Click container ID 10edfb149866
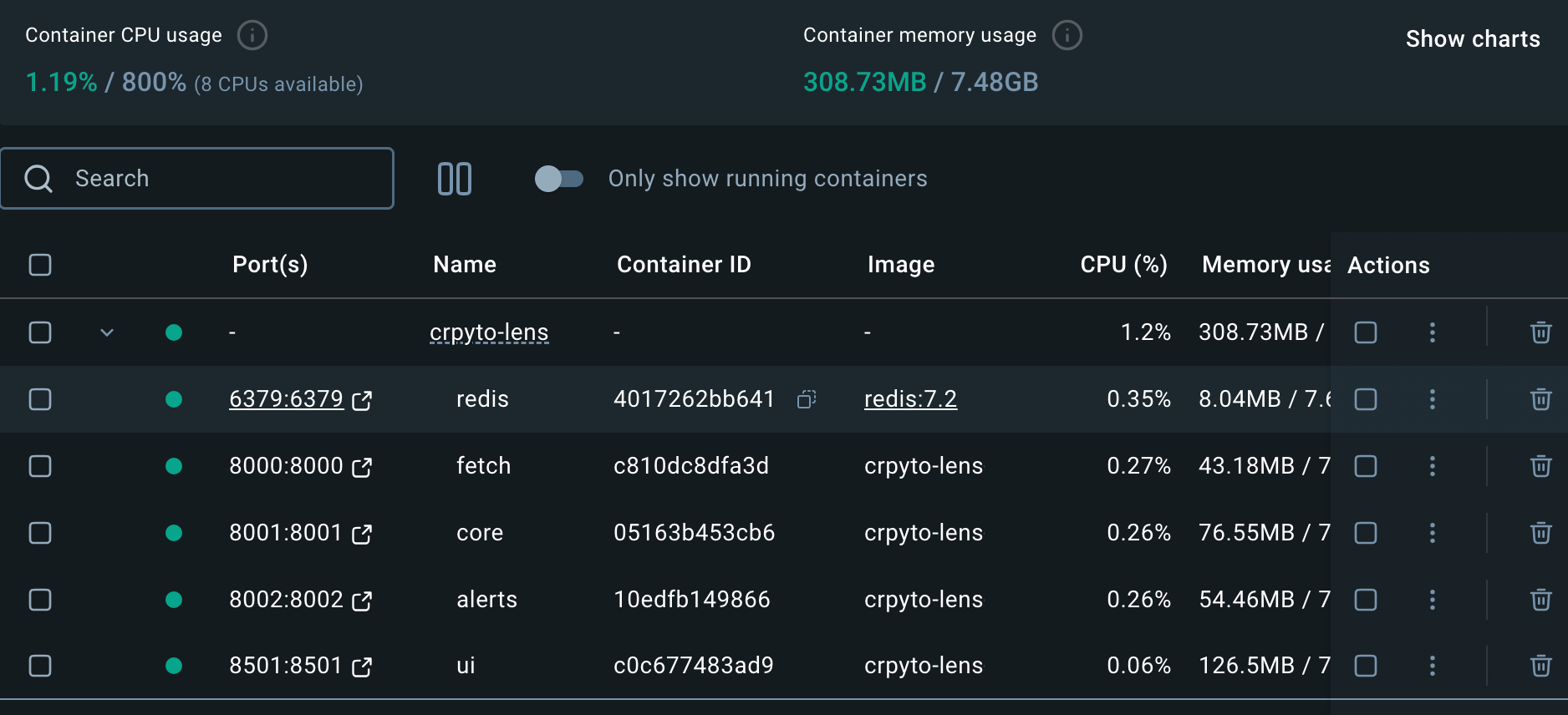The height and width of the screenshot is (715, 1568). [x=691, y=600]
